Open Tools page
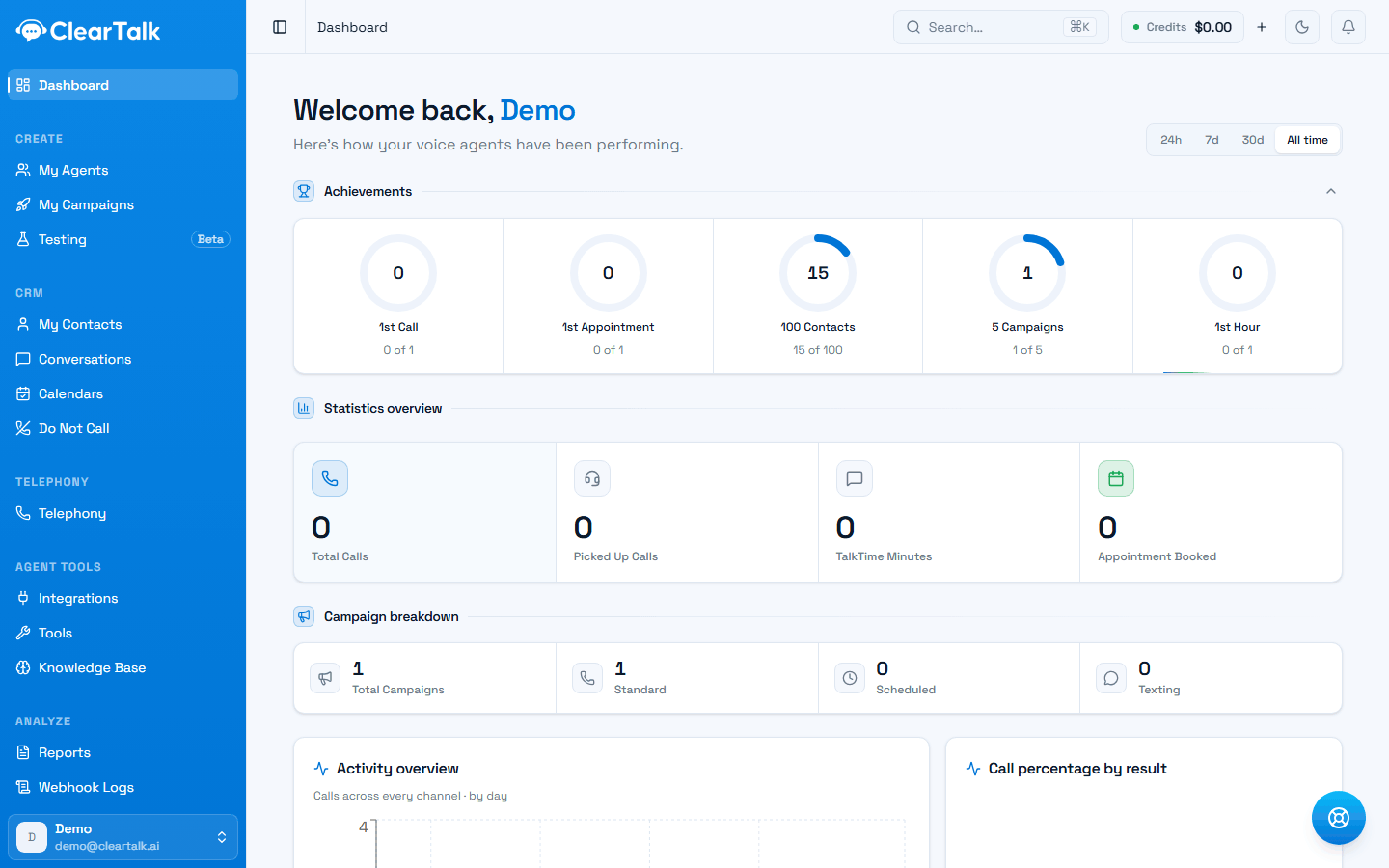Image resolution: width=1389 pixels, height=868 pixels. tap(123, 633)
